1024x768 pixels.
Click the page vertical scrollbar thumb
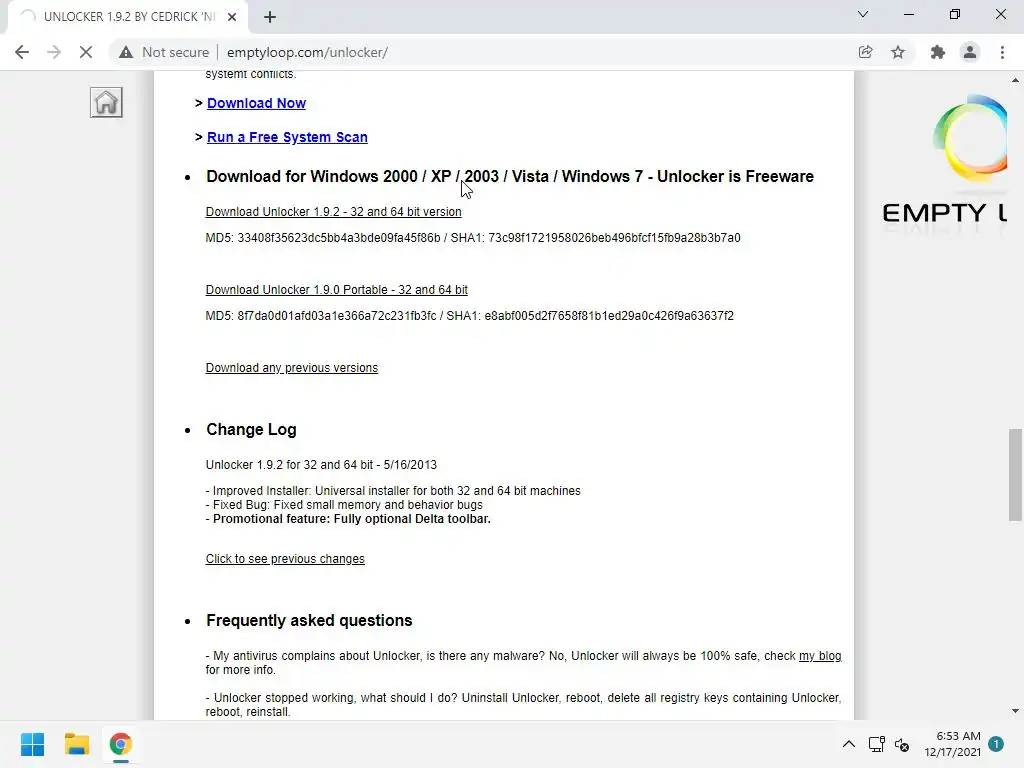[1015, 475]
